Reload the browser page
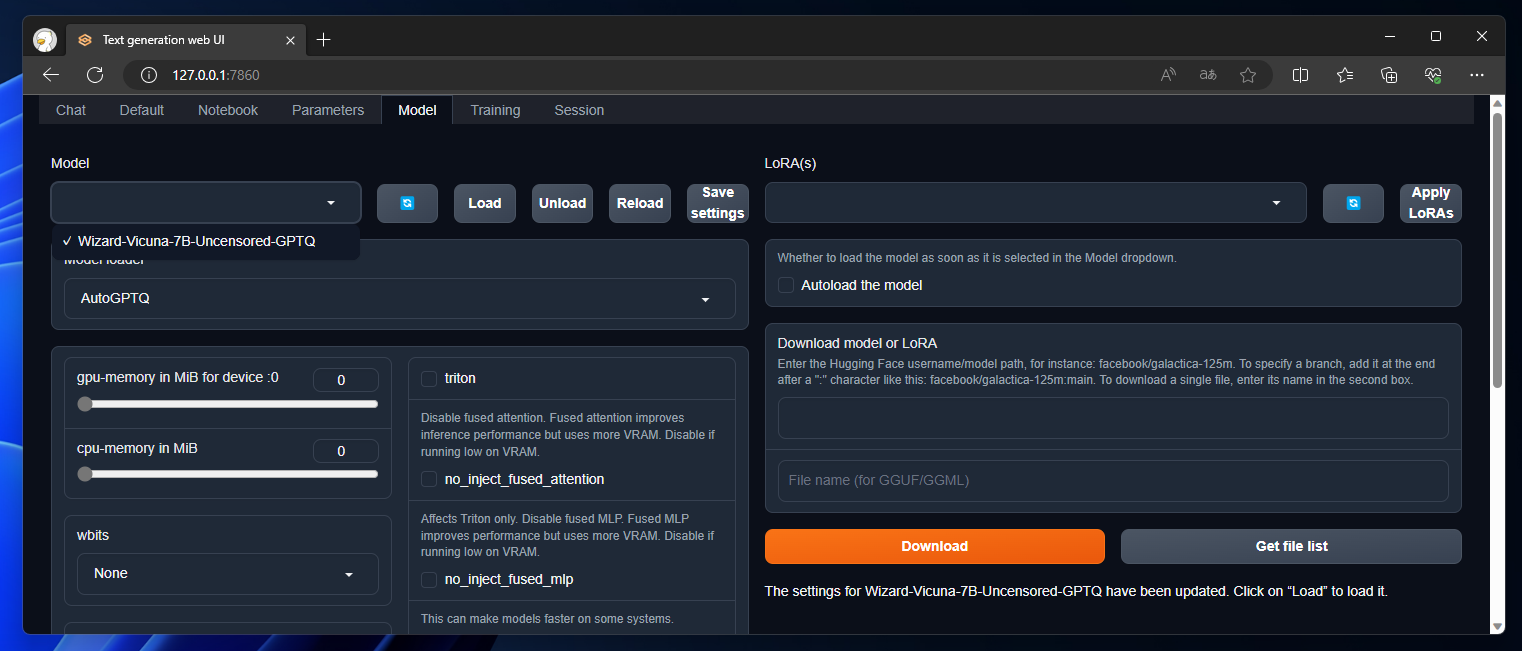Viewport: 1522px width, 651px height. [95, 75]
